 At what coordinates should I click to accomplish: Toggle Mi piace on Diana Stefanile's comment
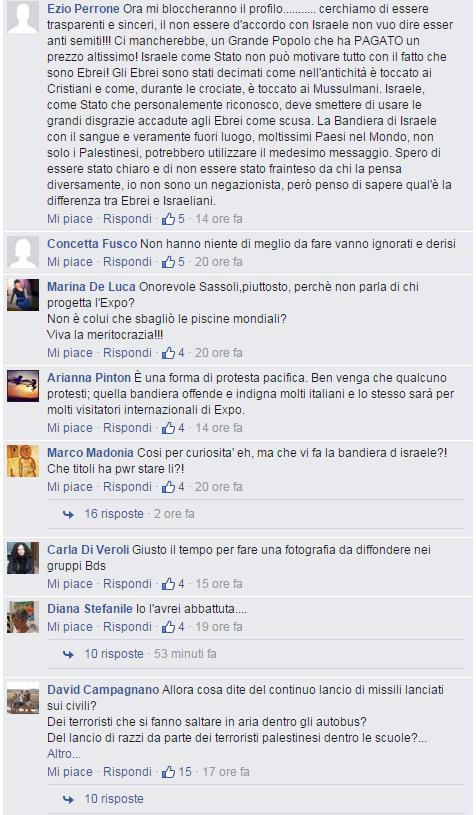pyautogui.click(x=70, y=627)
